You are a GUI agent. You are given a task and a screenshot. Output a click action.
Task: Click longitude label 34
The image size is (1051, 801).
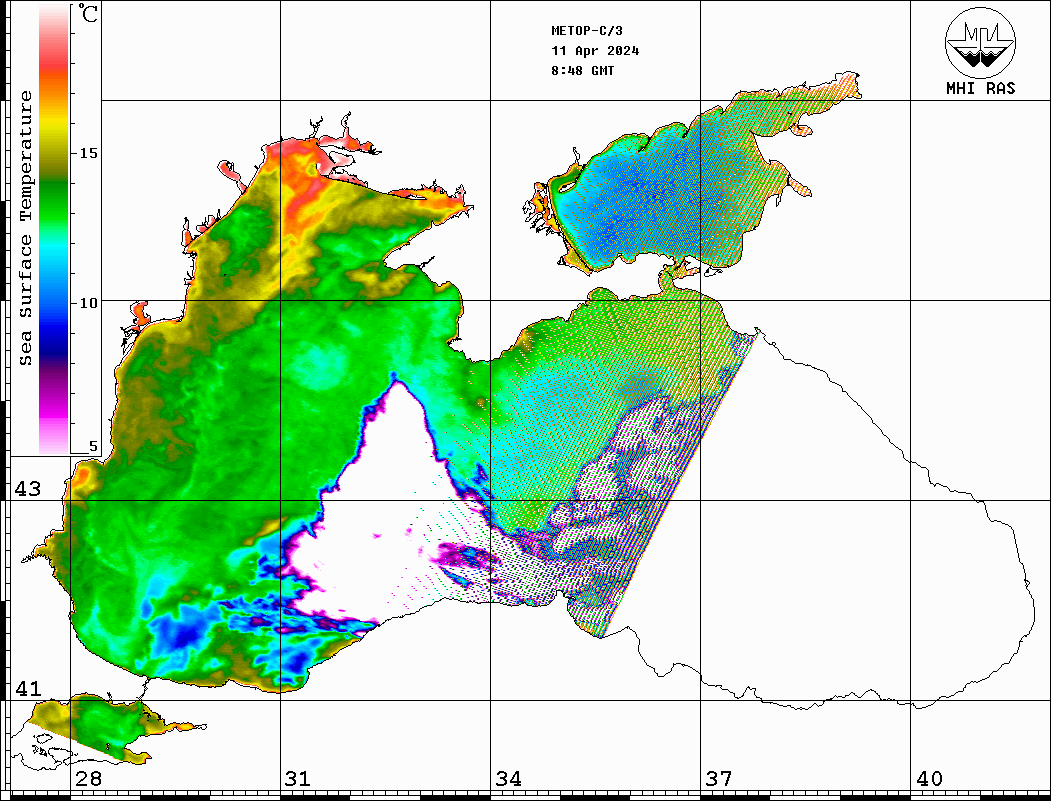[x=508, y=778]
